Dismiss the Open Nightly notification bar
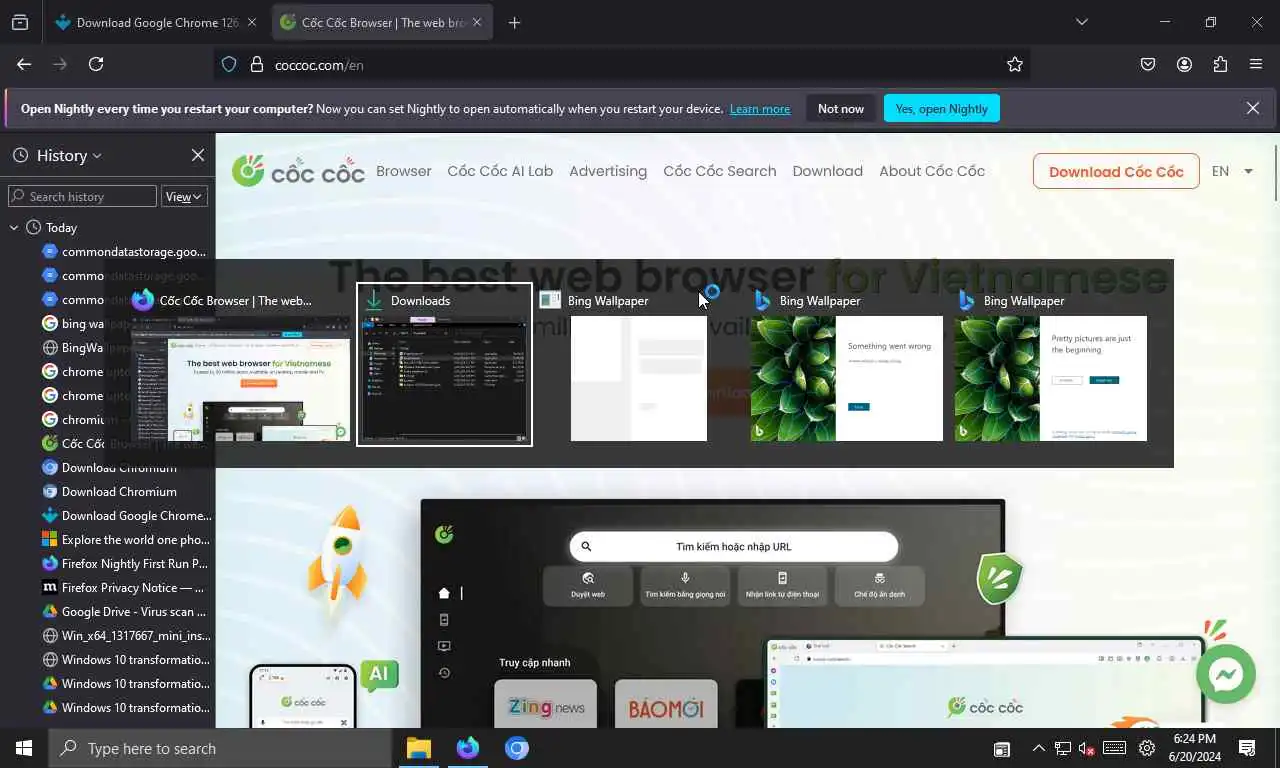Screen dimensions: 1280x768 click(1253, 108)
